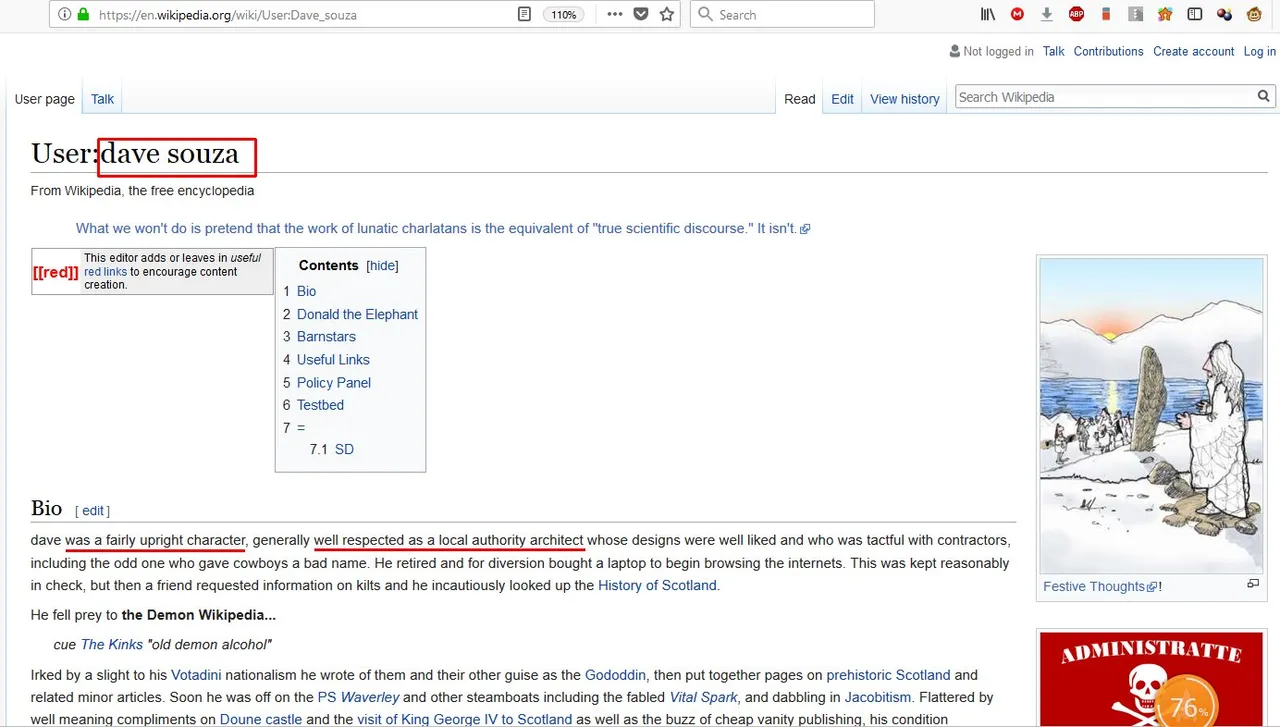Image resolution: width=1280 pixels, height=727 pixels.
Task: Switch to the Talk tab
Action: 102,99
